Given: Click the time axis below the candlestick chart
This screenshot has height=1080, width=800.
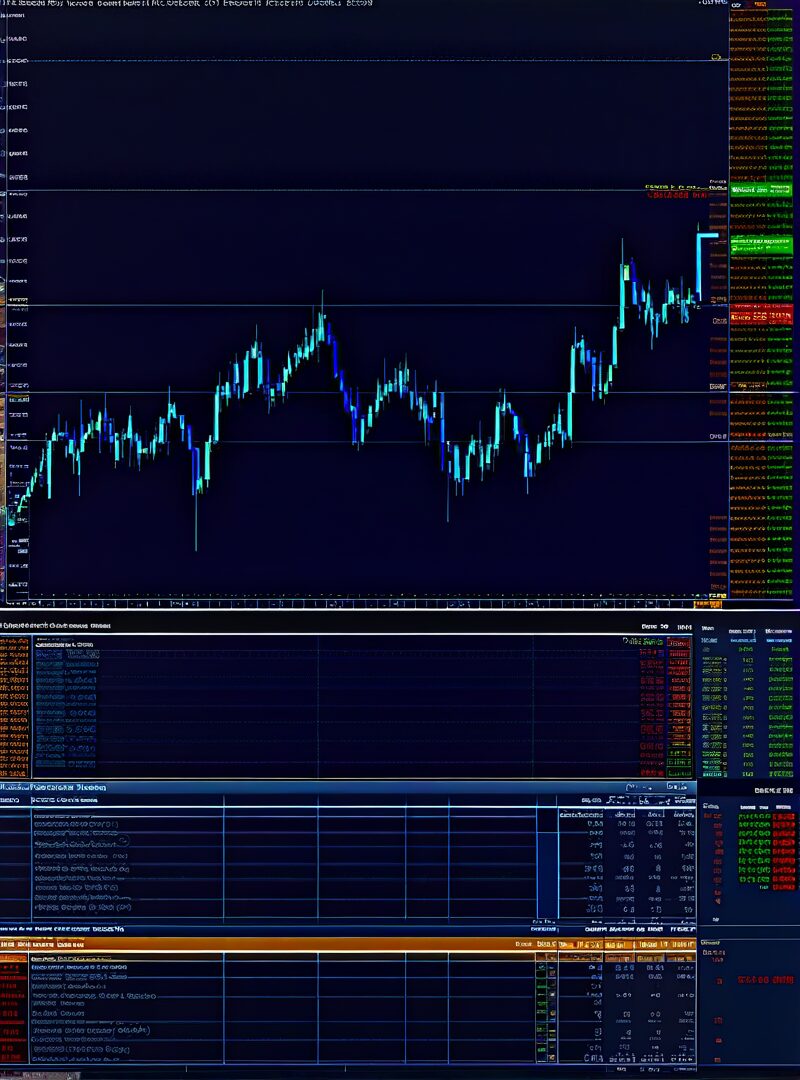Looking at the screenshot, I should tap(360, 604).
